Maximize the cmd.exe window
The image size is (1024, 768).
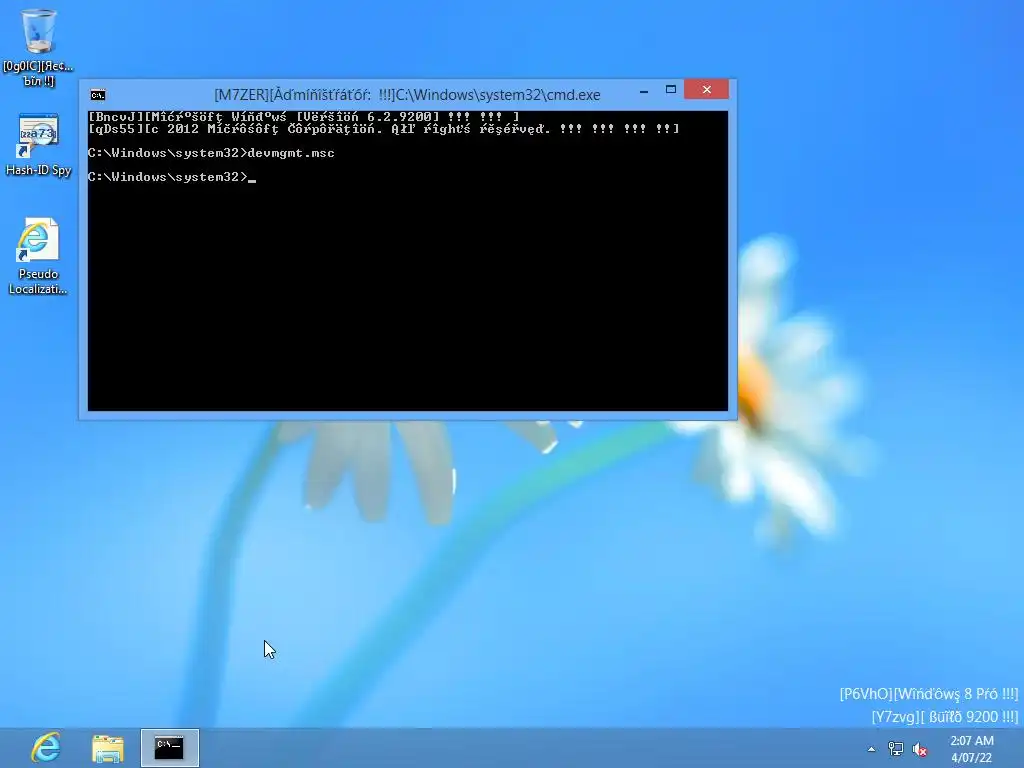click(671, 90)
